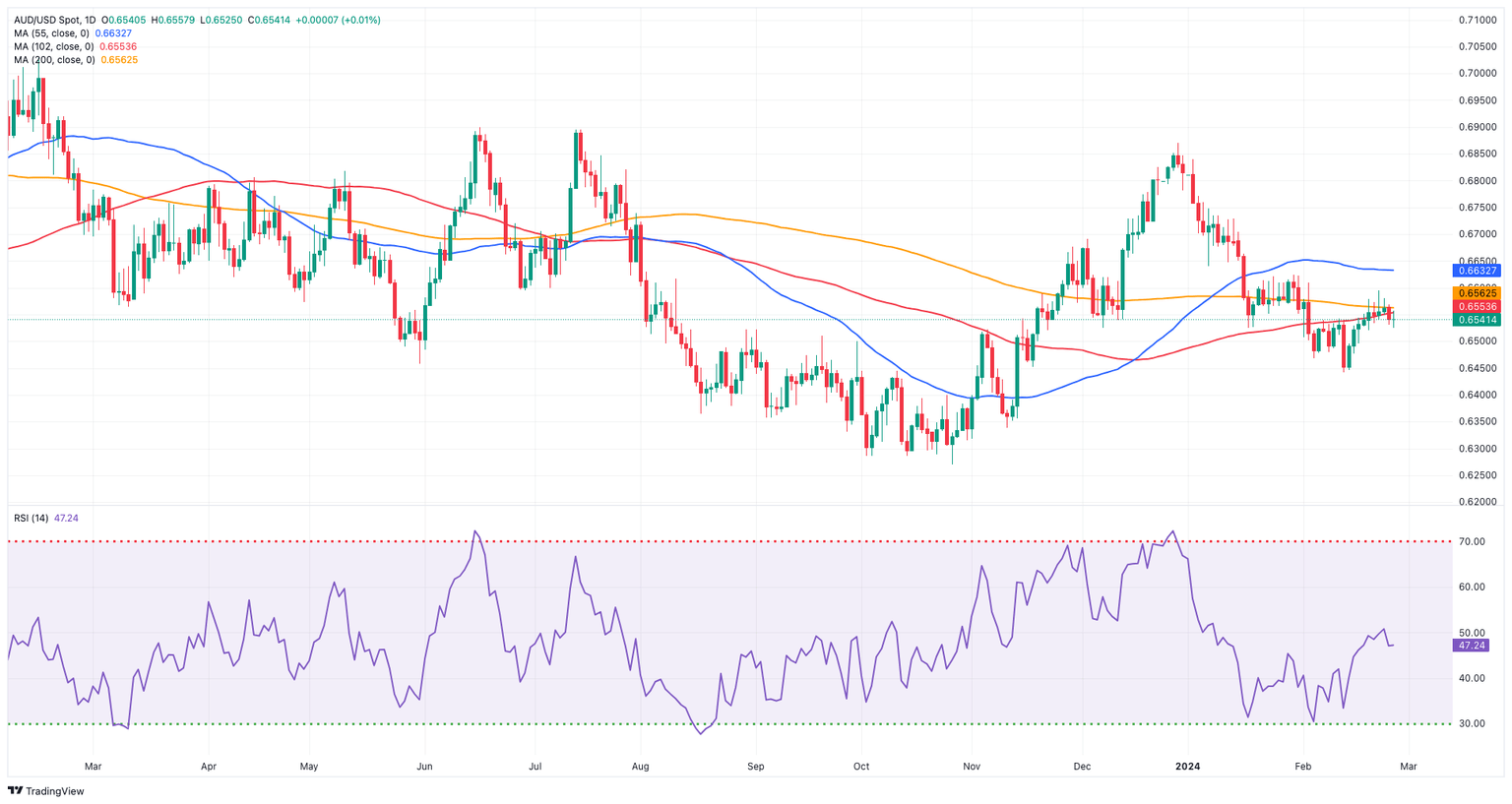
Task: Click the 0.68500 price axis label
Action: (x=1478, y=154)
